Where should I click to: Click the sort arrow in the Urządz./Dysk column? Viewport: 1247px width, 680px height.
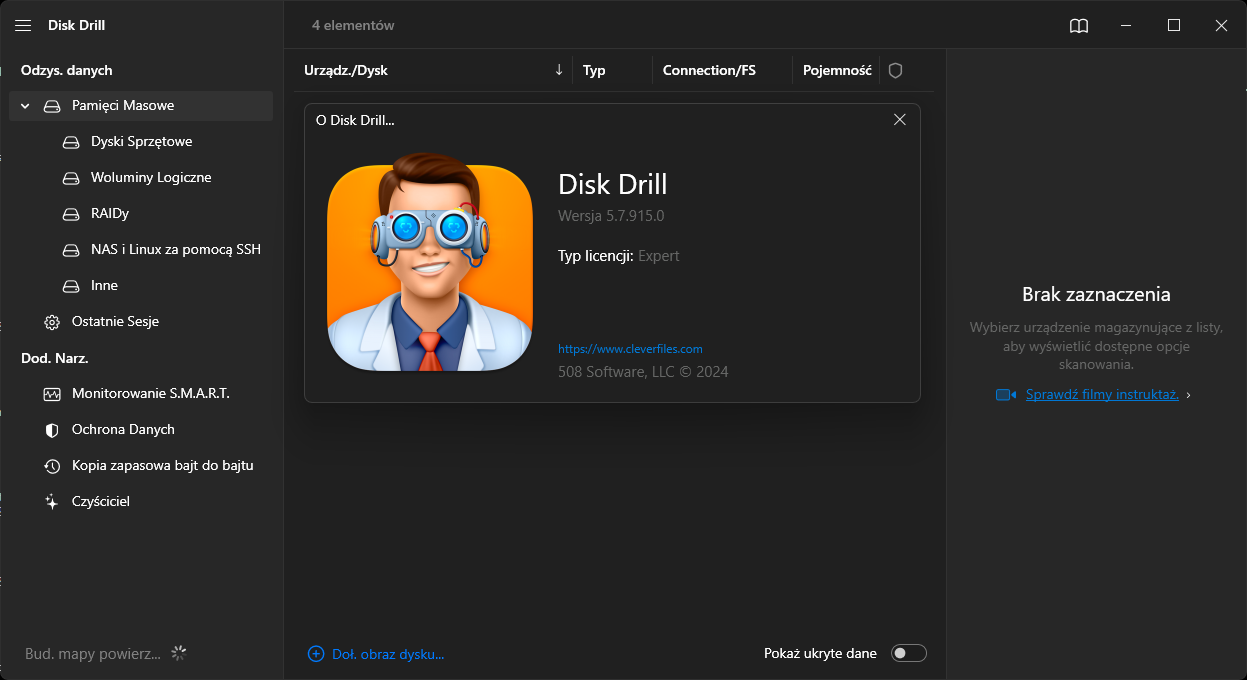coord(559,71)
